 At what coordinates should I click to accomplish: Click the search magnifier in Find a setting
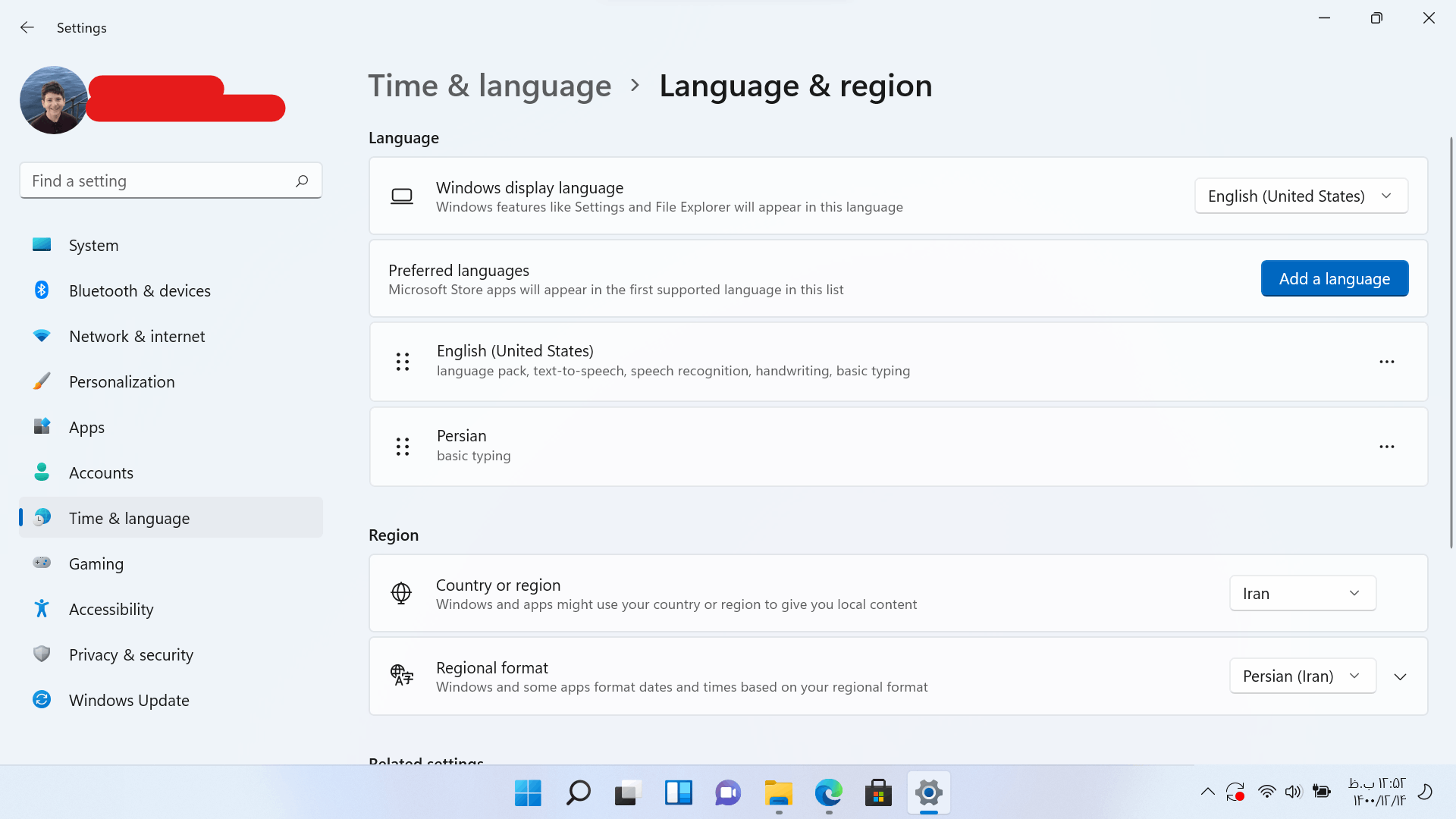click(x=302, y=180)
